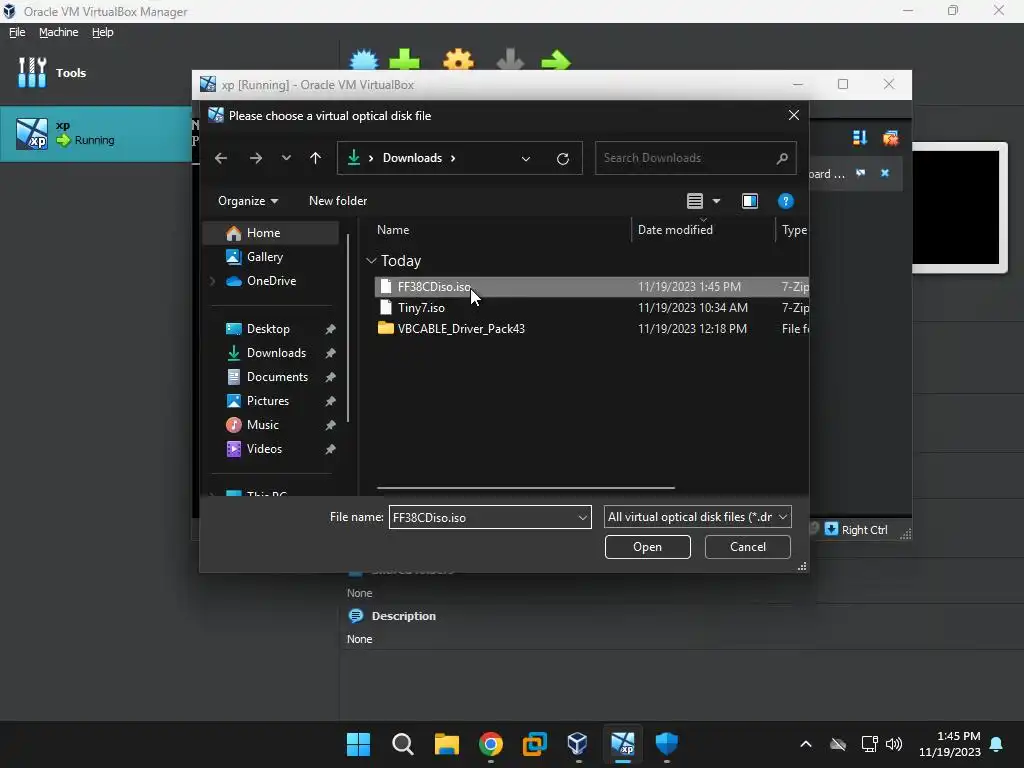Open Gallery in navigation pane
This screenshot has width=1024, height=768.
coord(264,257)
